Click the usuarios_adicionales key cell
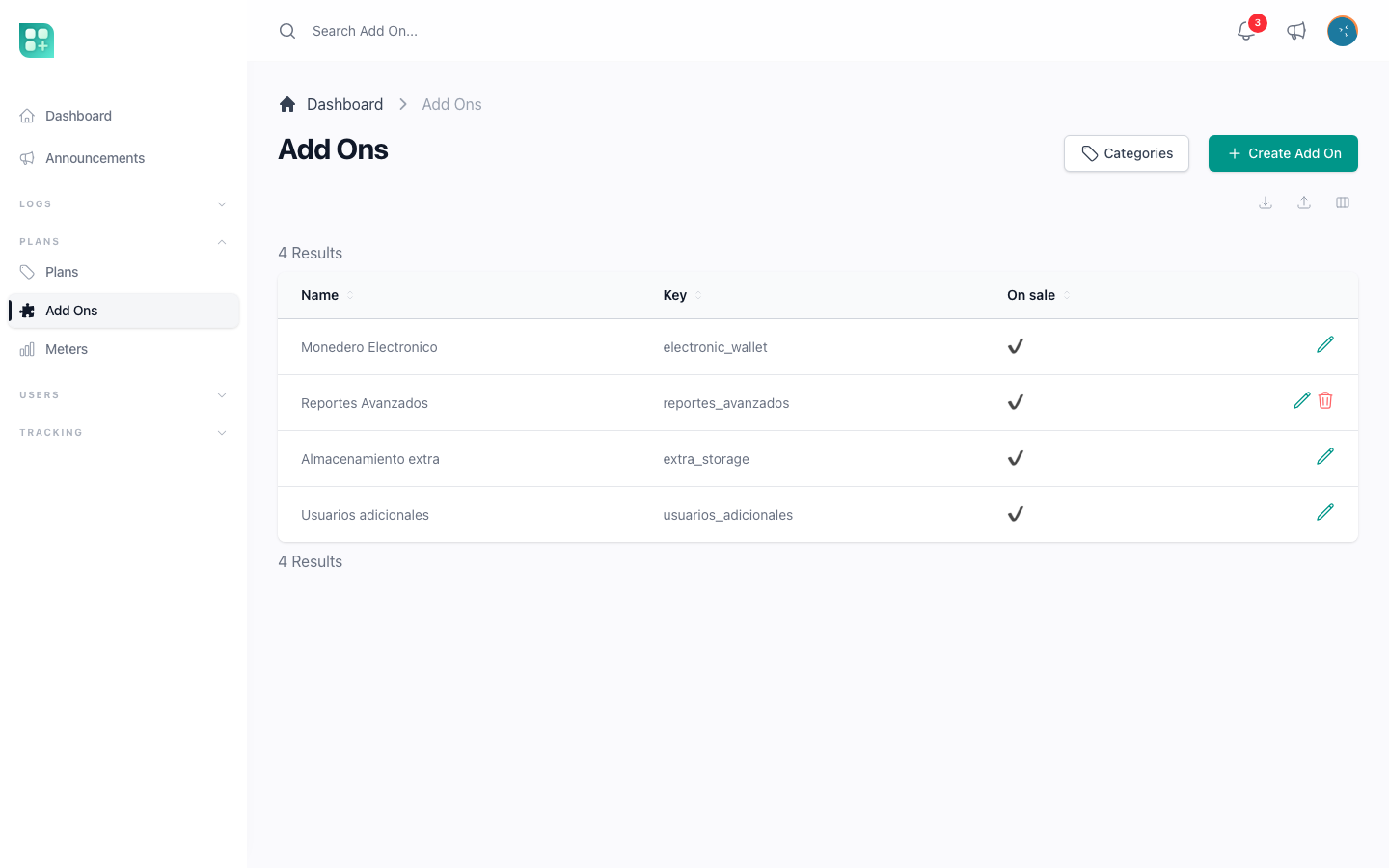This screenshot has width=1389, height=868. point(728,515)
